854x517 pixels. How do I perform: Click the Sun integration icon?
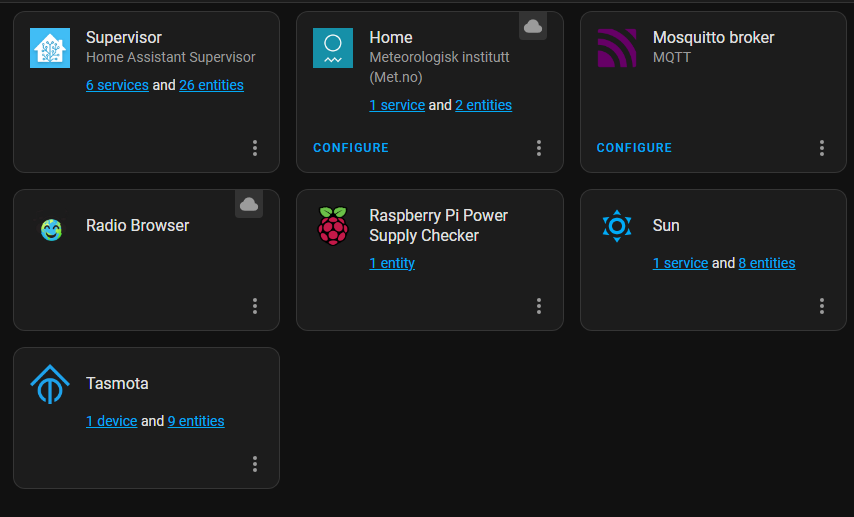[x=617, y=226]
